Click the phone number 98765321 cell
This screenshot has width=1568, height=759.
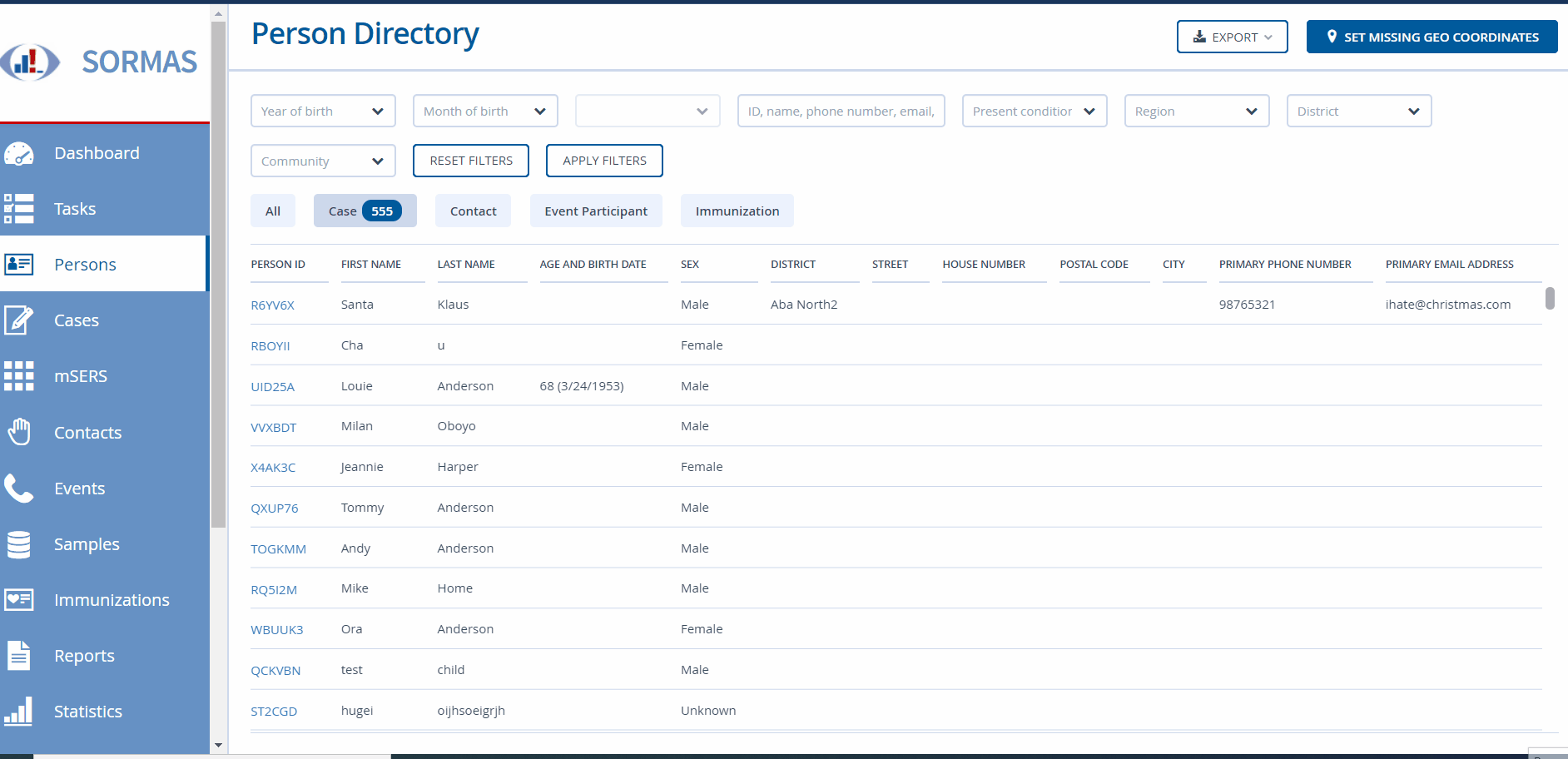click(1247, 305)
